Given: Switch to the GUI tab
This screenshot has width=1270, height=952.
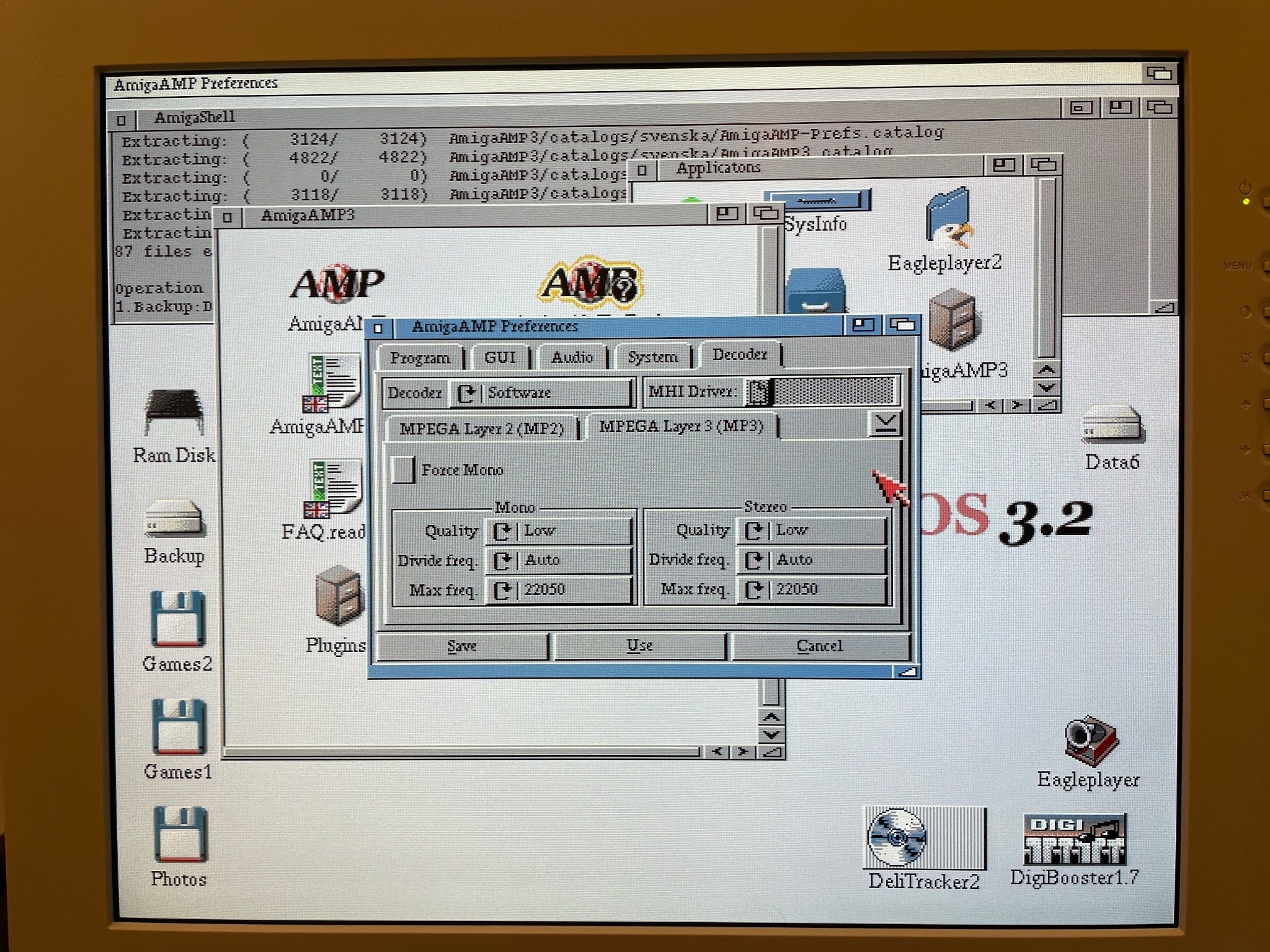Looking at the screenshot, I should 500,358.
